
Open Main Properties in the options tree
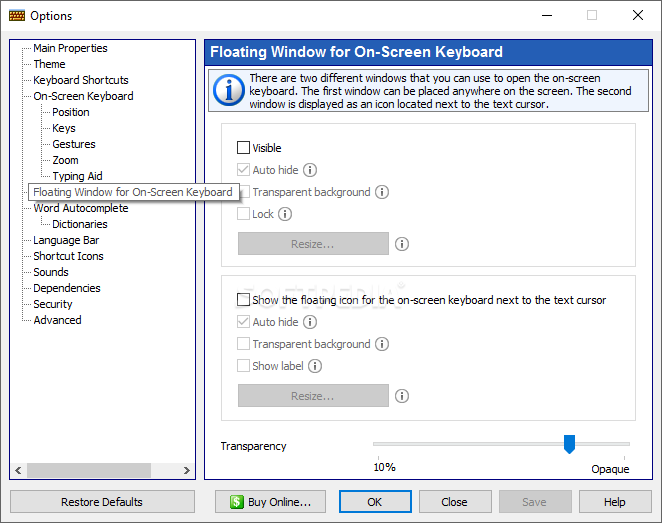pos(70,48)
